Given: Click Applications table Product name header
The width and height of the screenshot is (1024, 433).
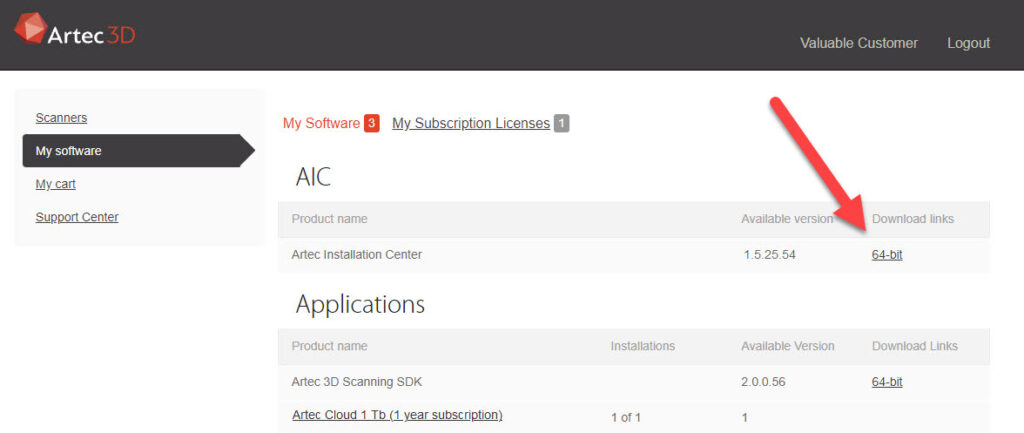Looking at the screenshot, I should click(x=329, y=346).
